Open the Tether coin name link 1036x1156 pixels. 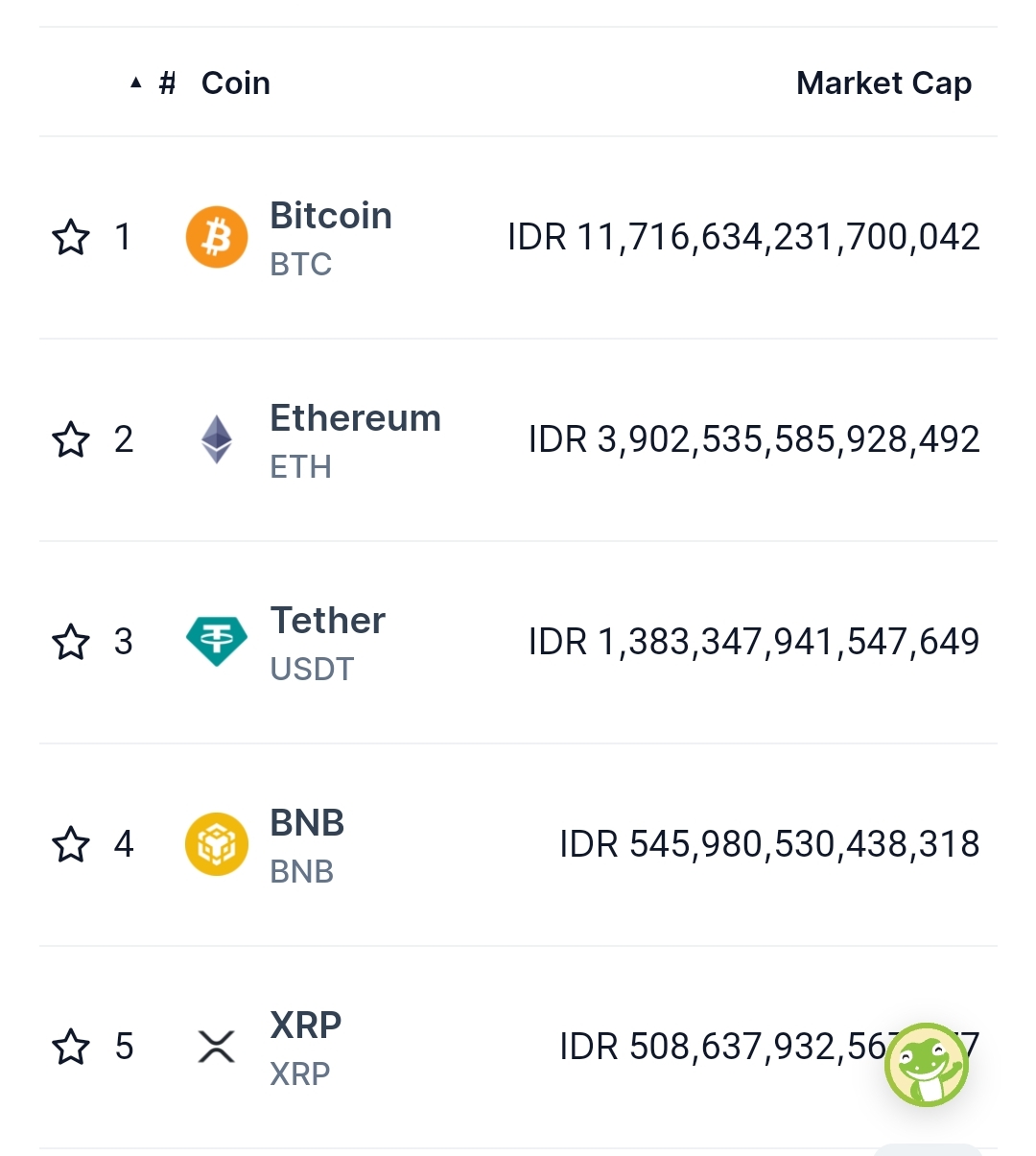coord(327,621)
